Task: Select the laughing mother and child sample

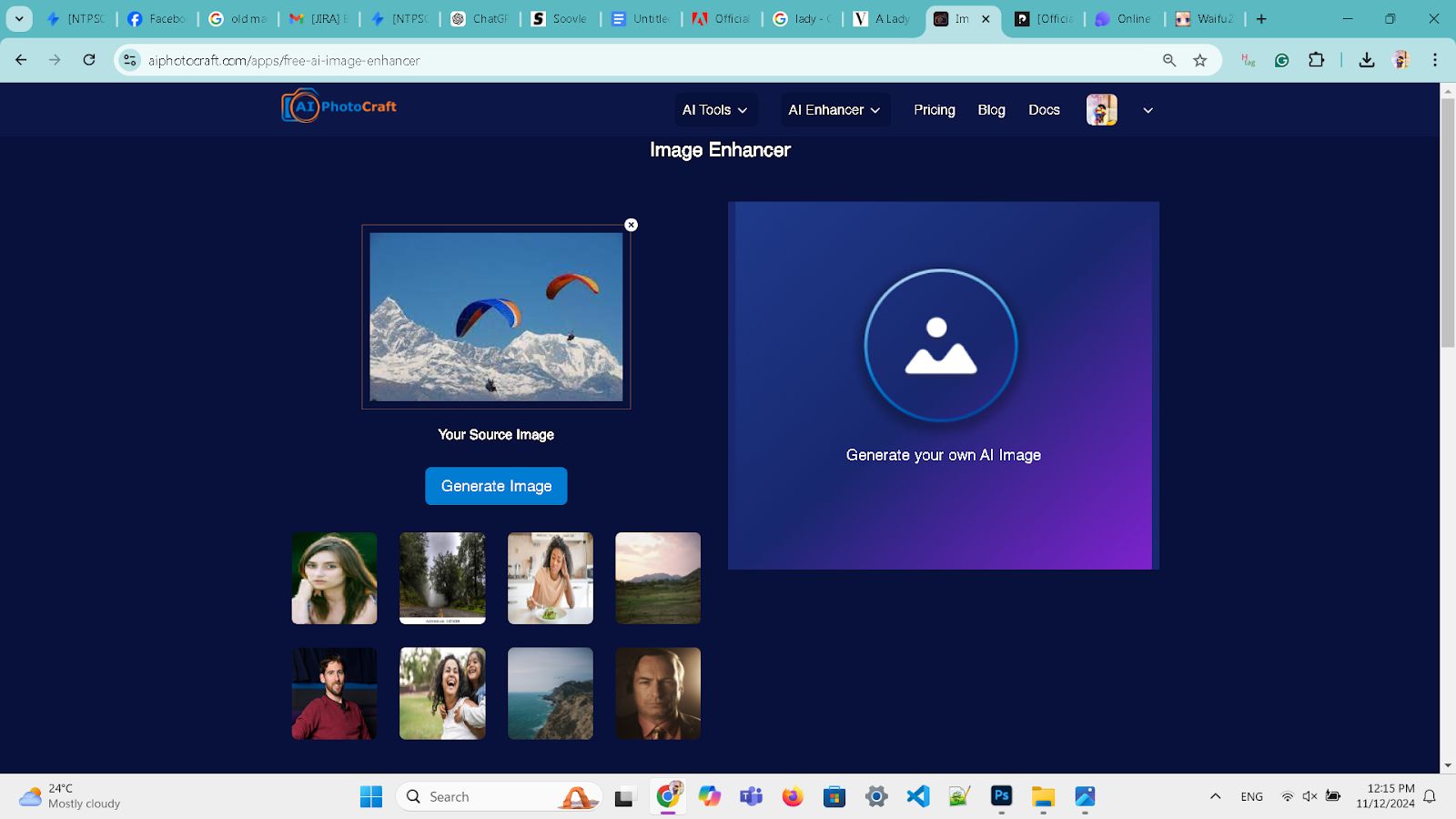Action: coord(442,693)
